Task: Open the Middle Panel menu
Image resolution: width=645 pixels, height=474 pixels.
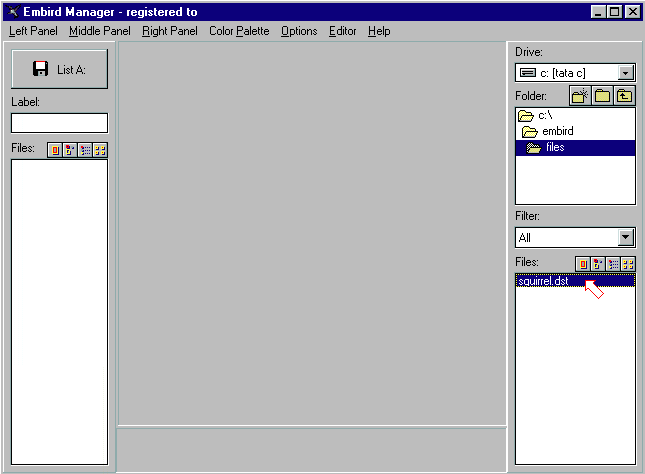Action: (100, 31)
